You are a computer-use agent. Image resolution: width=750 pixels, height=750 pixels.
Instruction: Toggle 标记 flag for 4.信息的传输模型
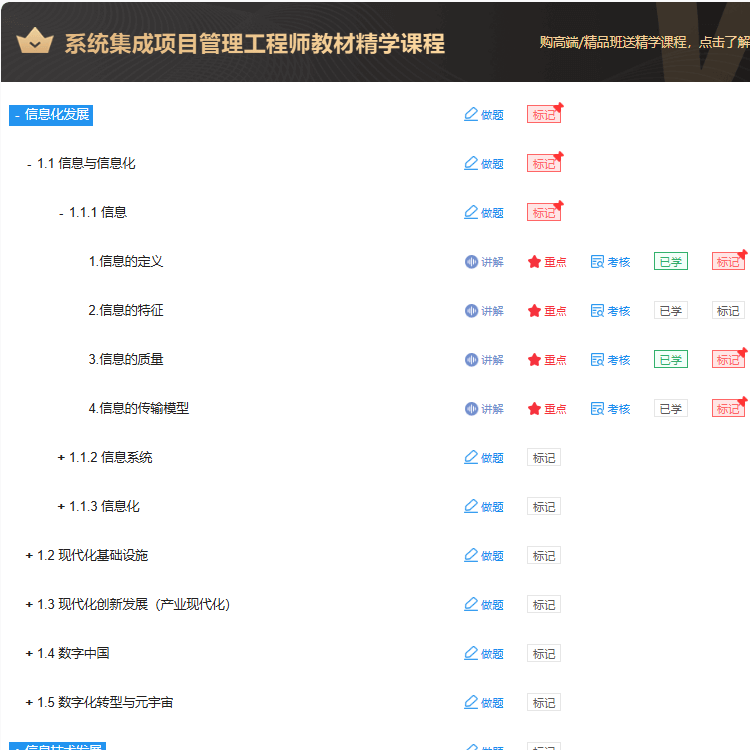pos(728,409)
